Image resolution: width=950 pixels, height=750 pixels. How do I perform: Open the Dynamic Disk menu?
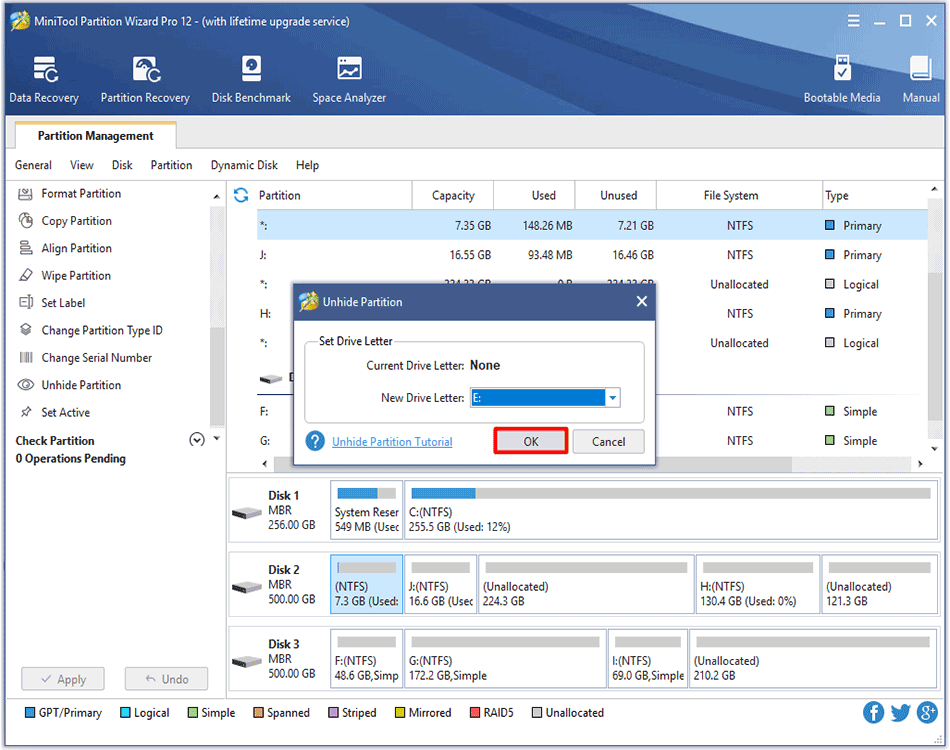(x=244, y=165)
